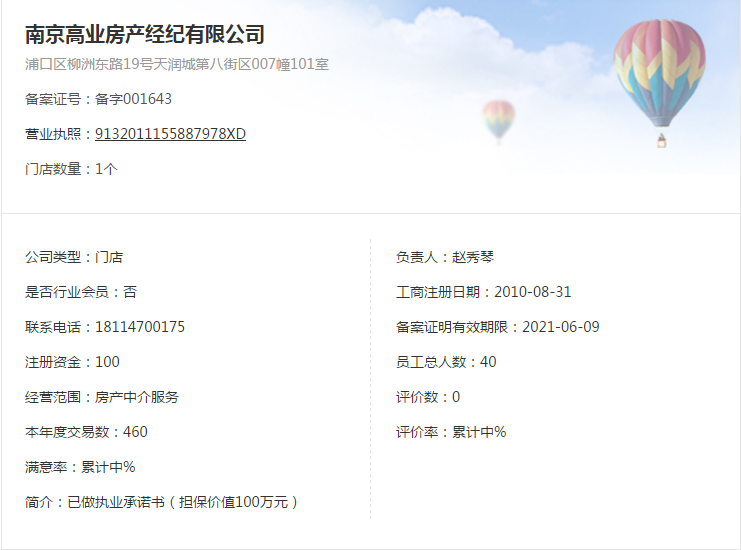Click the review count 评价数 field
741x550 pixels.
click(428, 397)
